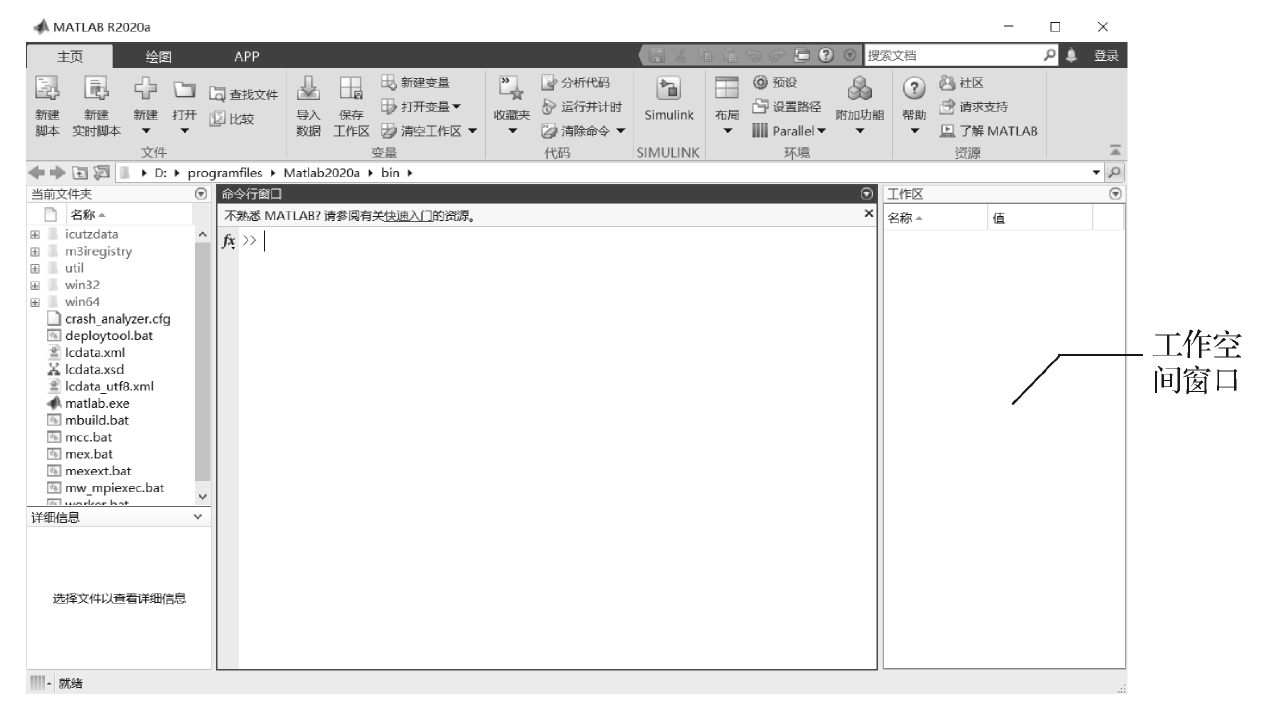The width and height of the screenshot is (1269, 712).
Task: Open the dropdown arrow under 新建
Action: [x=147, y=131]
